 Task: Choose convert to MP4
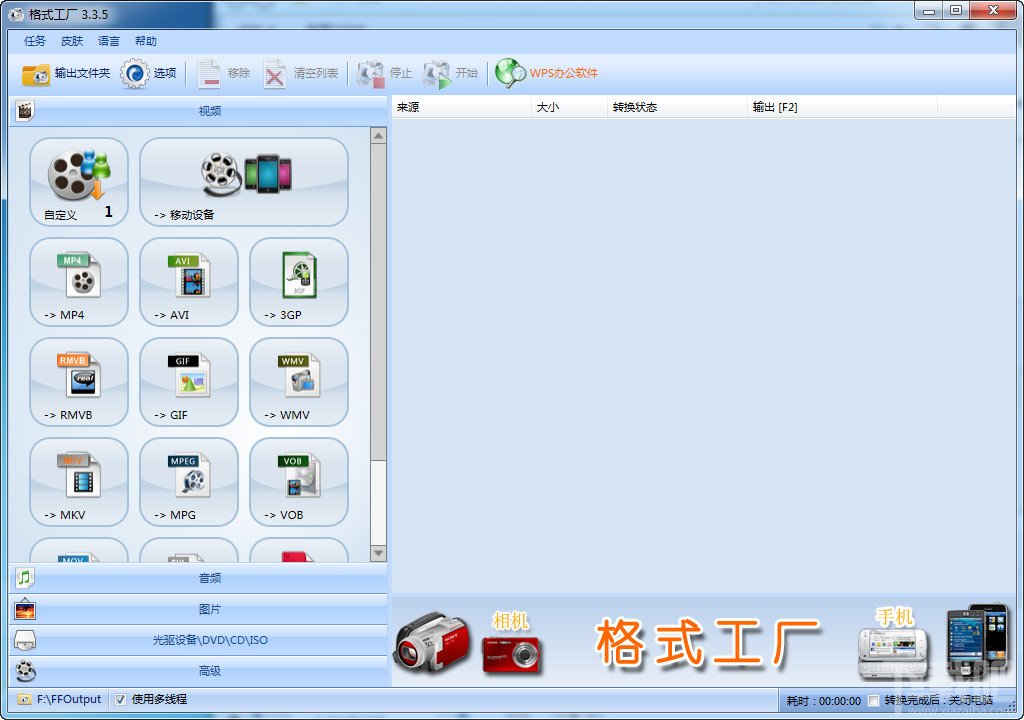coord(79,282)
